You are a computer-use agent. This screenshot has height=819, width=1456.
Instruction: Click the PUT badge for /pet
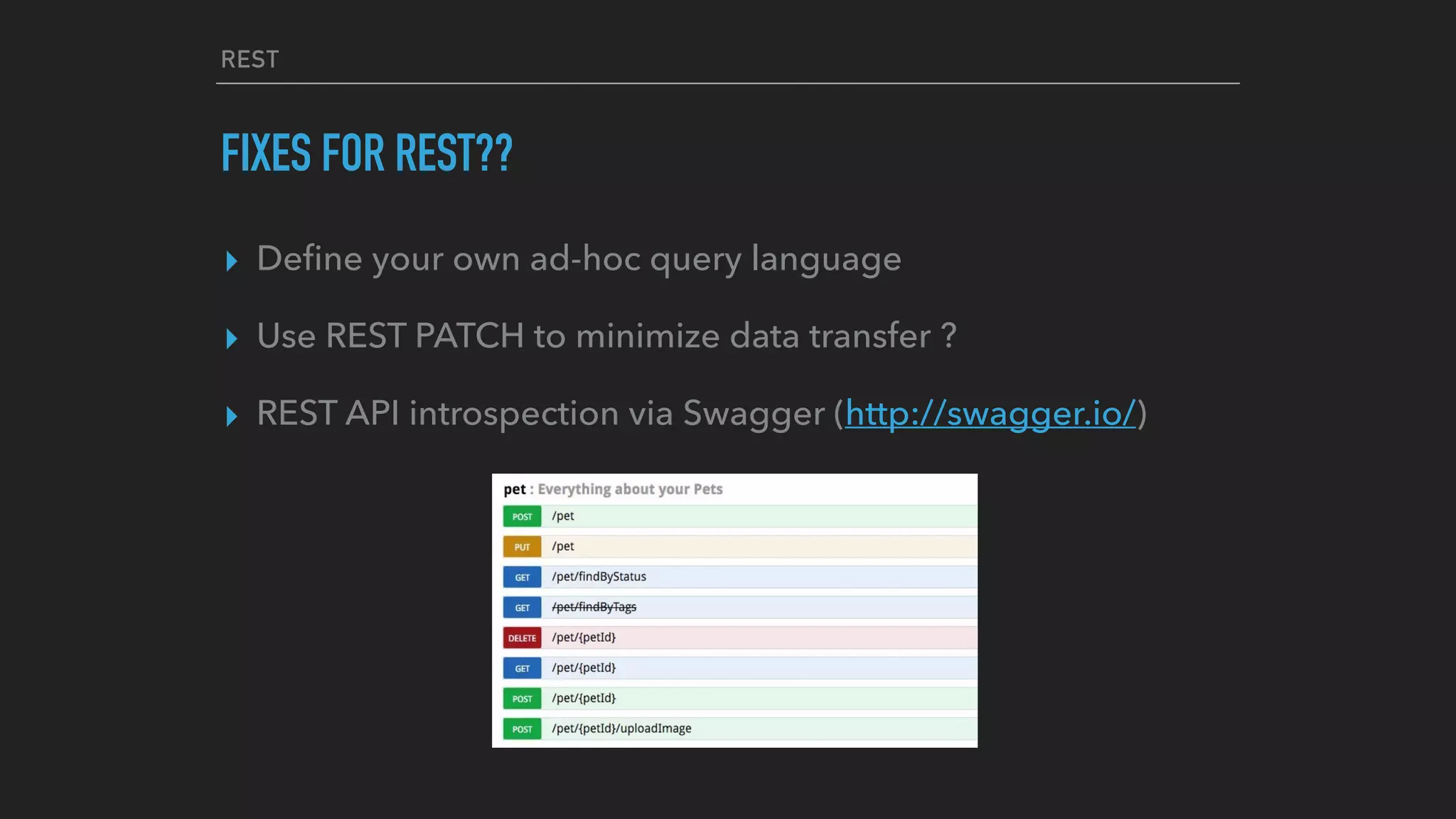click(x=522, y=547)
